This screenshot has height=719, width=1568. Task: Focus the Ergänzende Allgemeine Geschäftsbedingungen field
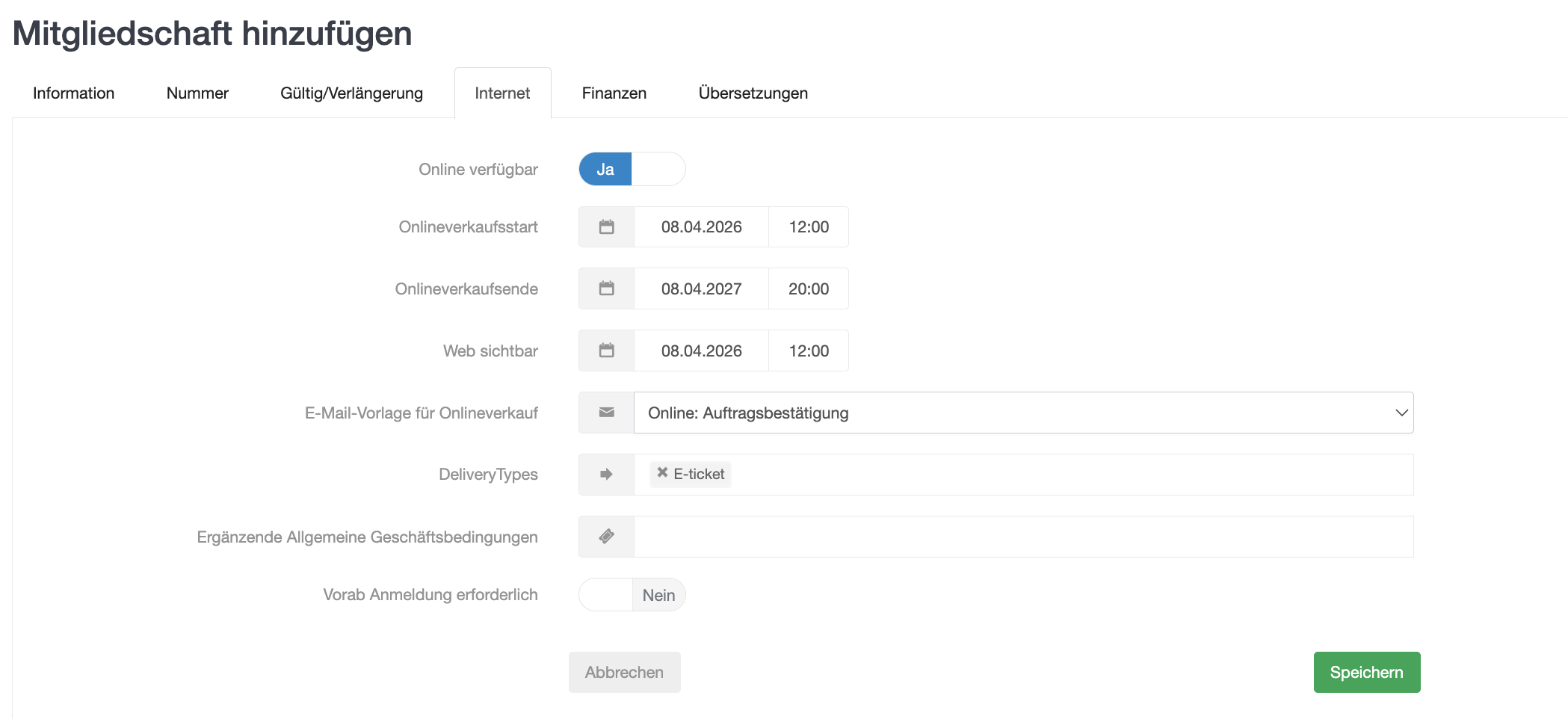(x=1023, y=537)
